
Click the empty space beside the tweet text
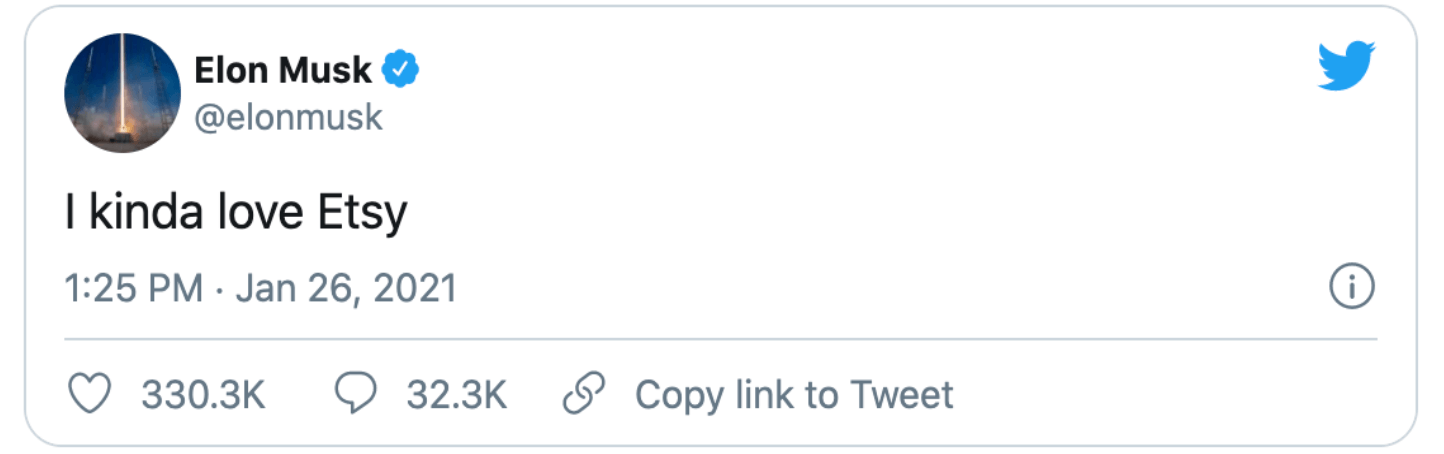tap(860, 214)
